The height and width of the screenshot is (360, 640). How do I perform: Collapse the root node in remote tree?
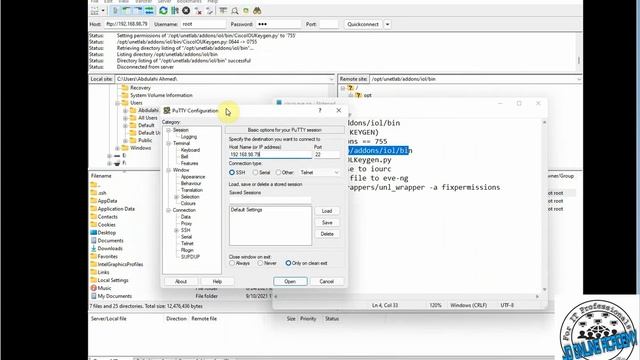point(343,88)
